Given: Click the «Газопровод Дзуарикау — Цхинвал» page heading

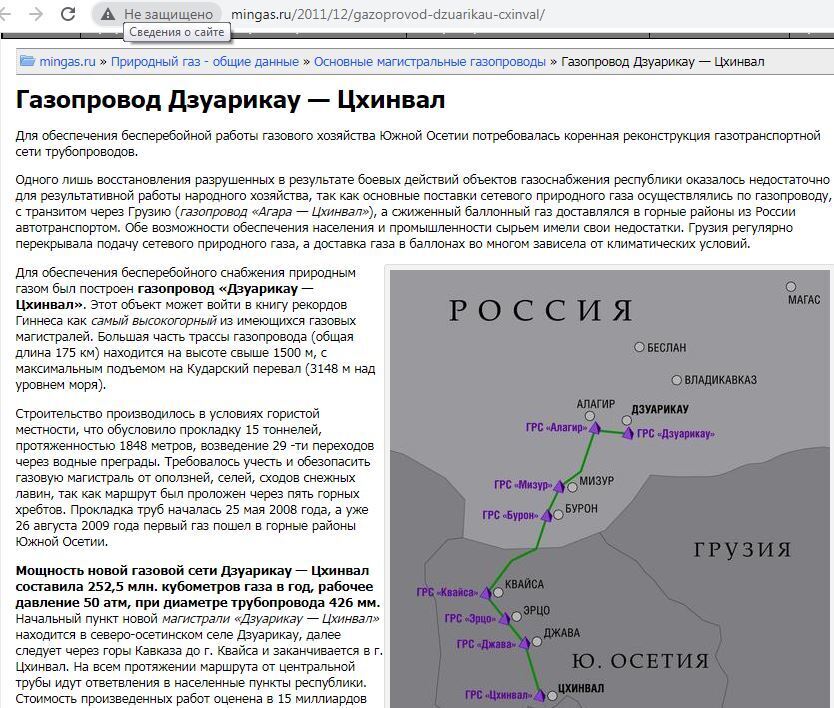Looking at the screenshot, I should pos(231,101).
